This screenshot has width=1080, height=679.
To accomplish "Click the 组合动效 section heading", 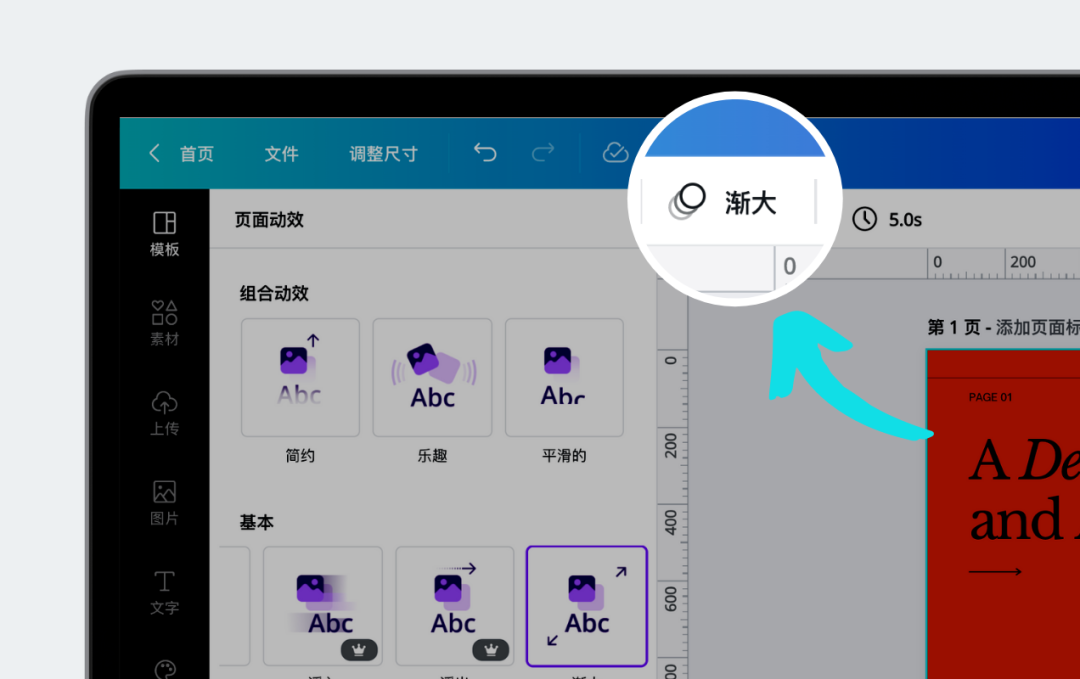I will click(x=274, y=293).
